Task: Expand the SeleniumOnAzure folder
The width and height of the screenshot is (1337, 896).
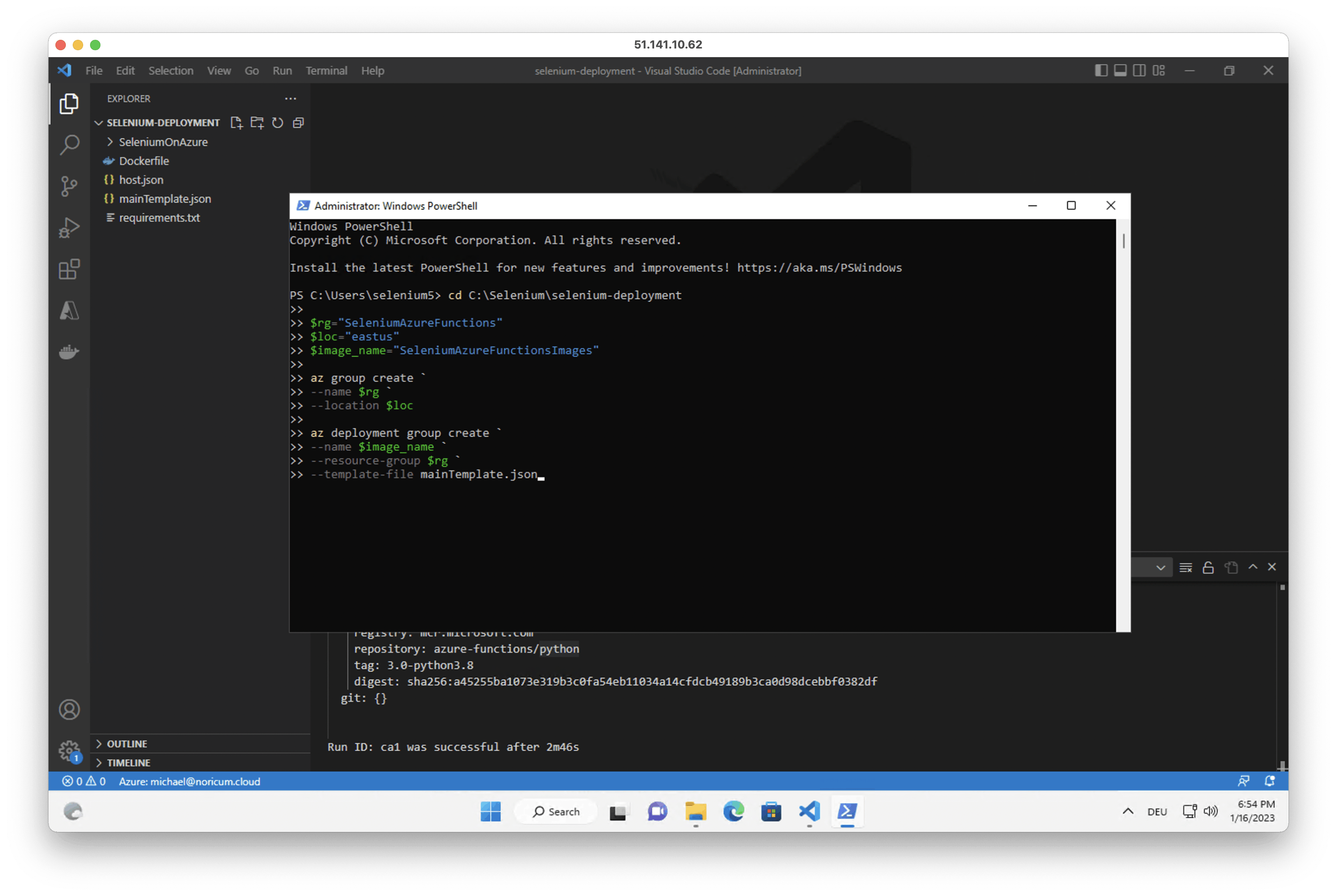Action: [x=163, y=142]
